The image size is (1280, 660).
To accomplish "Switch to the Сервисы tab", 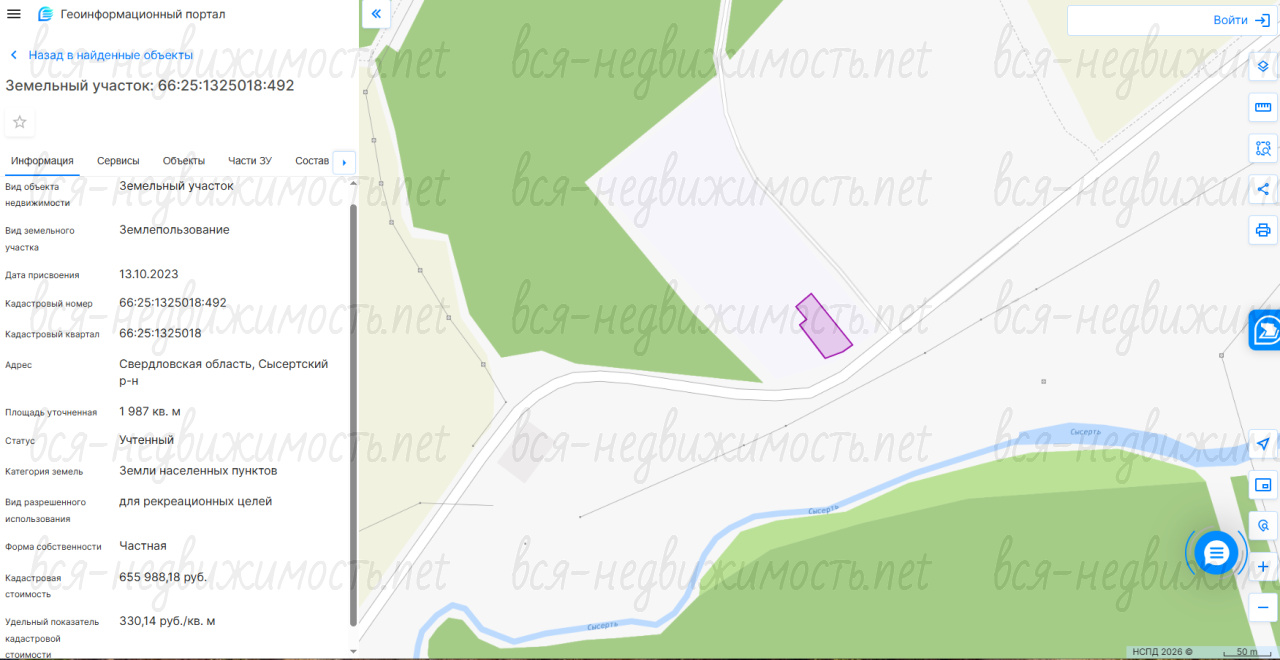I will point(118,161).
